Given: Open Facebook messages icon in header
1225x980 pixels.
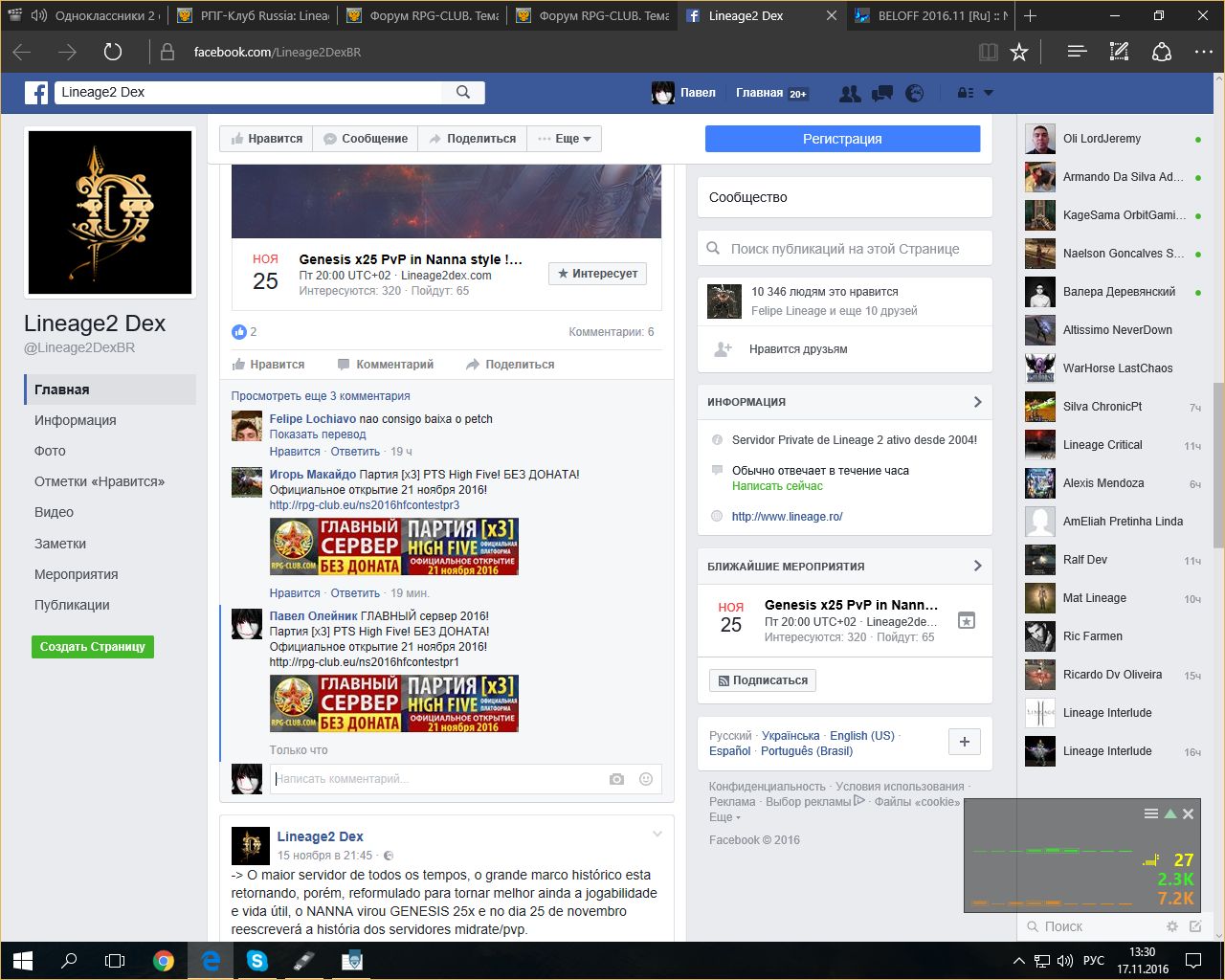Looking at the screenshot, I should tap(881, 93).
